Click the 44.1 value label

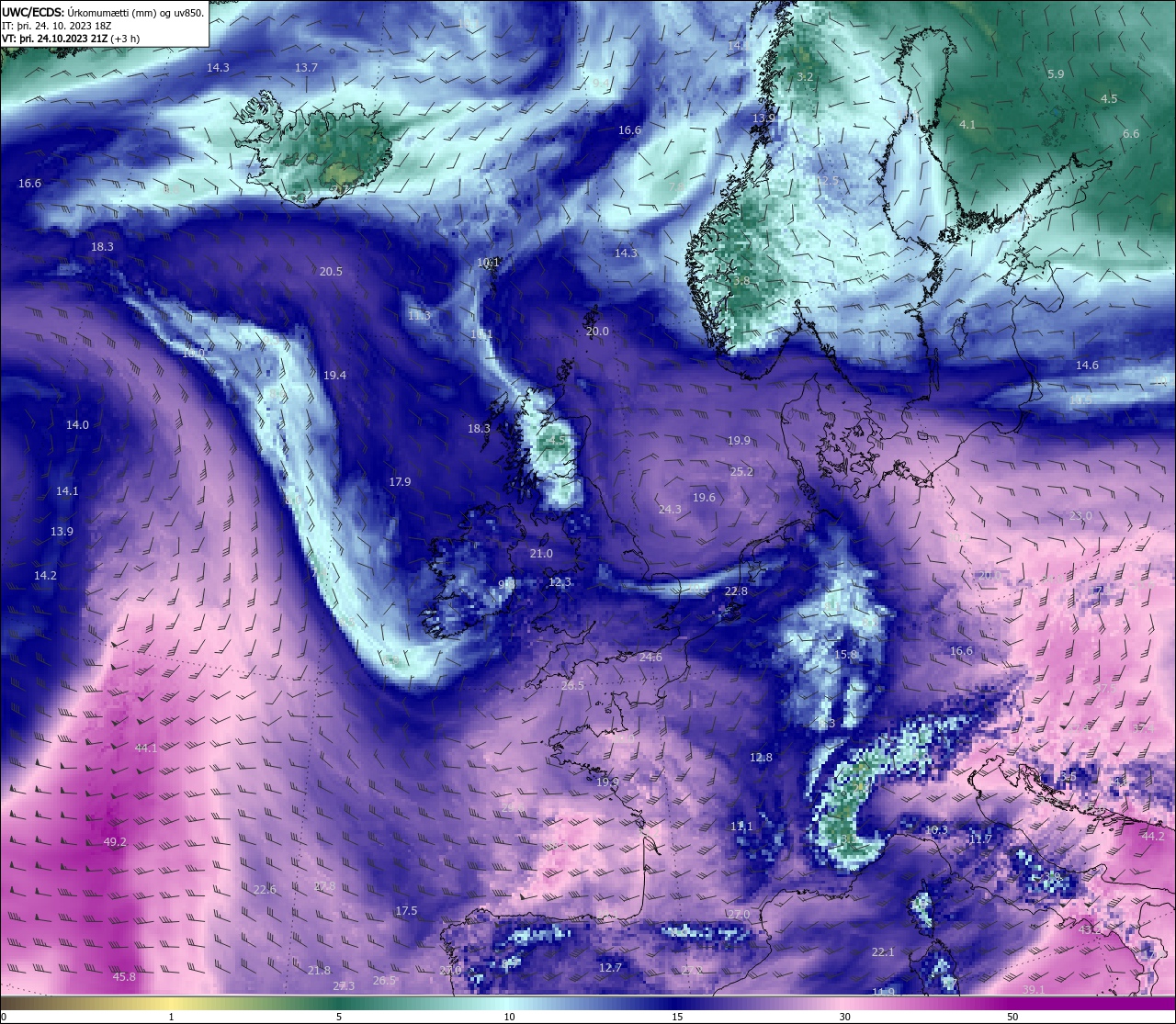(x=145, y=748)
